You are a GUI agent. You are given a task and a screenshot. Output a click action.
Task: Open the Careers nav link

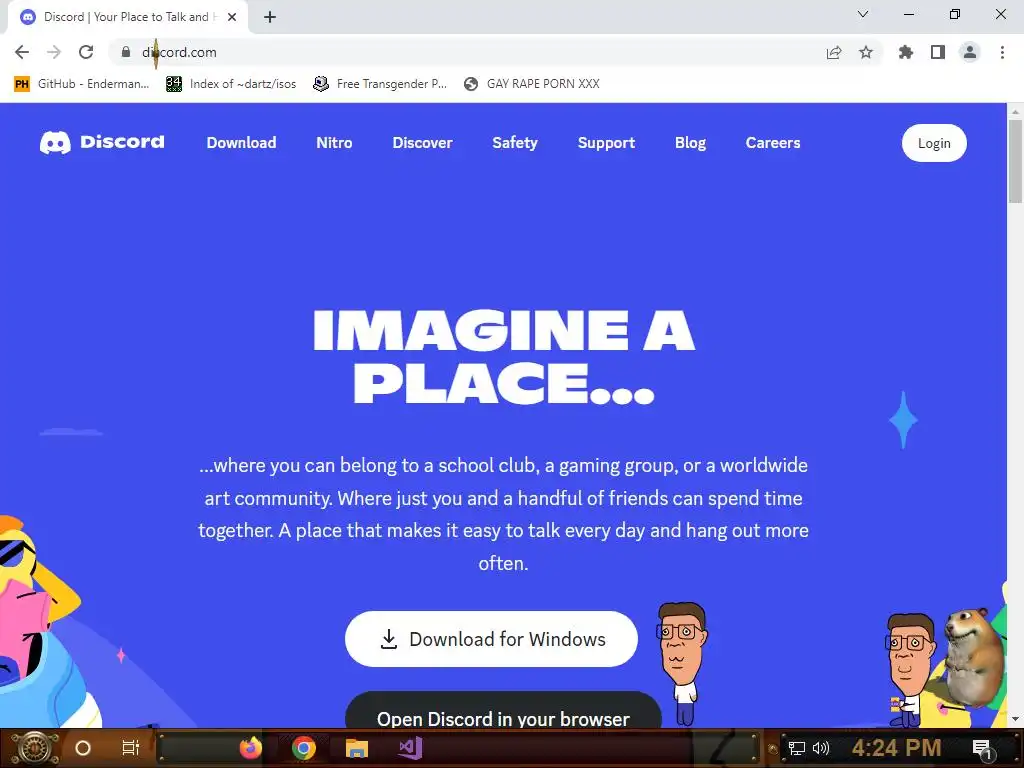pyautogui.click(x=773, y=142)
